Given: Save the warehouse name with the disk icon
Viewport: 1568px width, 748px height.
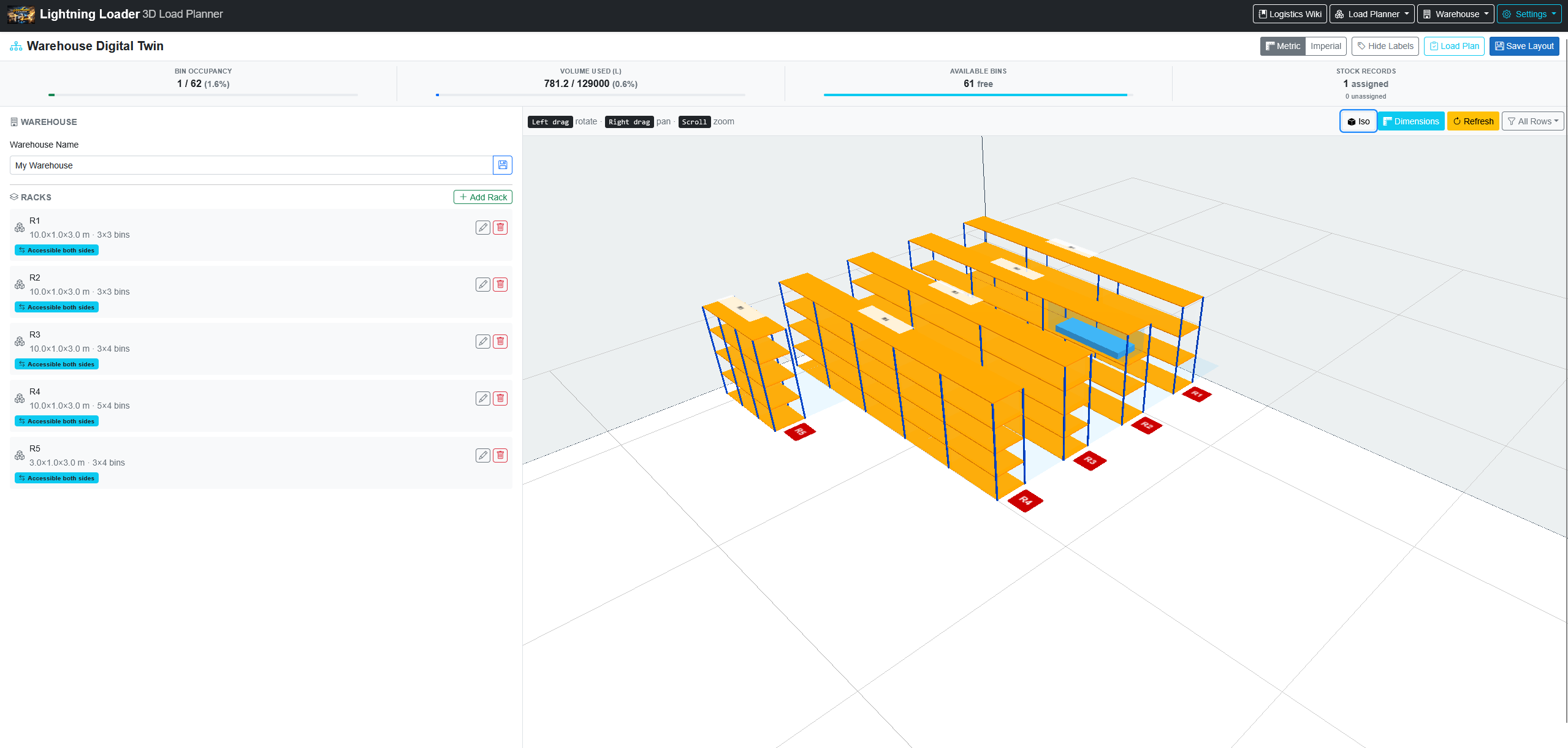Looking at the screenshot, I should tap(502, 165).
